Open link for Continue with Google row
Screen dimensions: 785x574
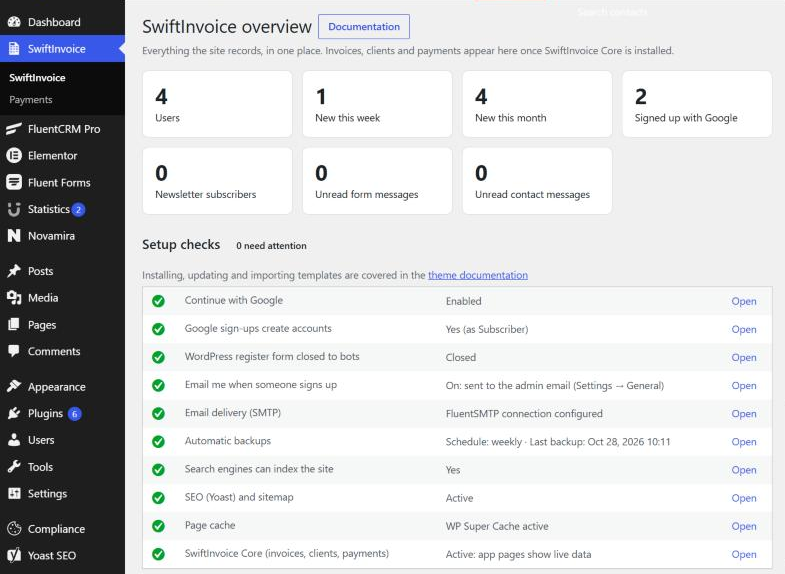click(743, 301)
